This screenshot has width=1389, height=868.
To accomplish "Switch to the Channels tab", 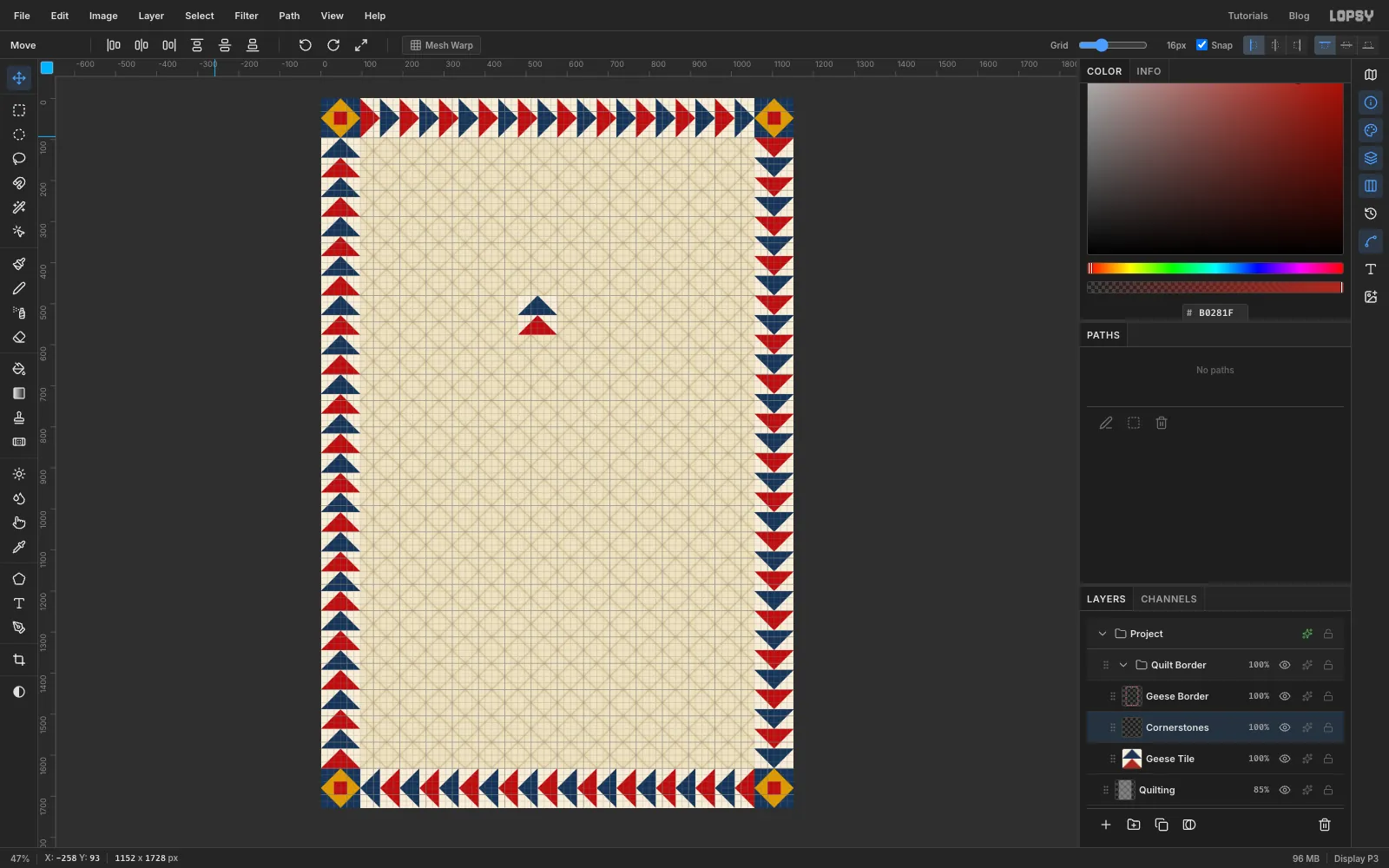I will tap(1168, 599).
